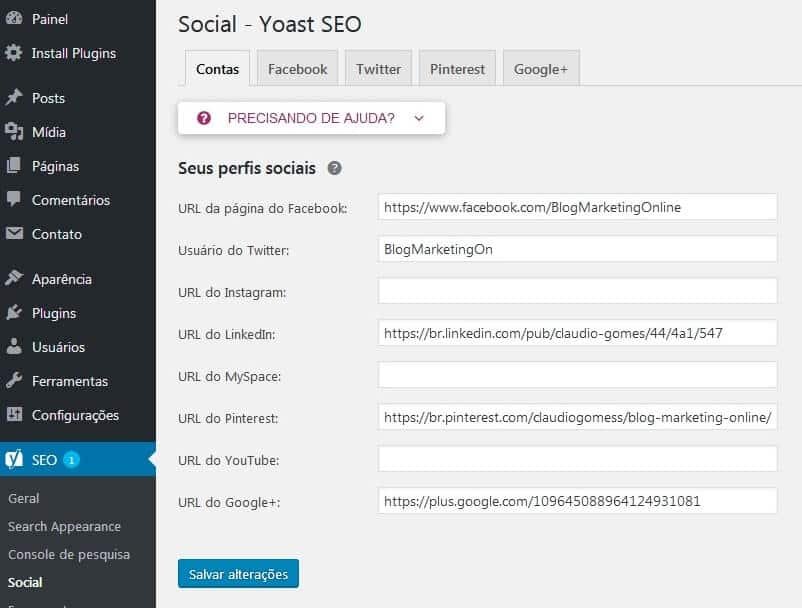The height and width of the screenshot is (608, 802).
Task: Click the 'URL do LinkedIn:' label
Action: click(x=227, y=334)
